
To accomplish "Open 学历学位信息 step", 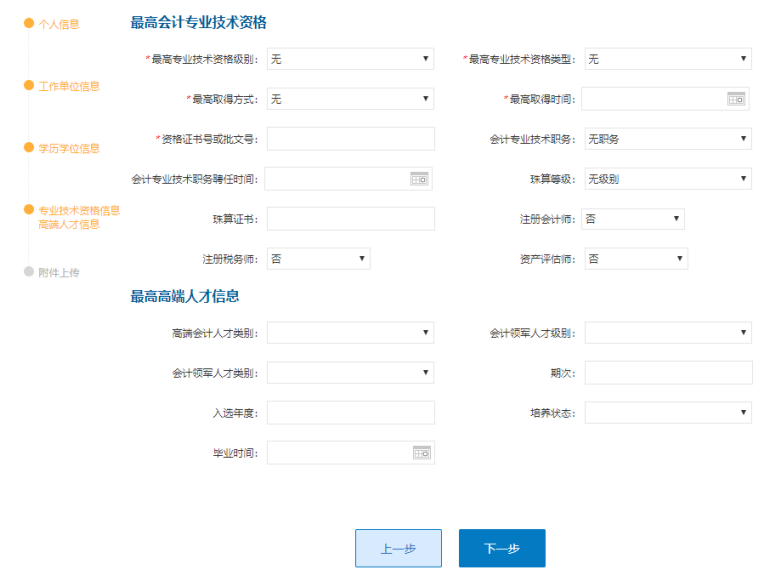I will click(69, 148).
